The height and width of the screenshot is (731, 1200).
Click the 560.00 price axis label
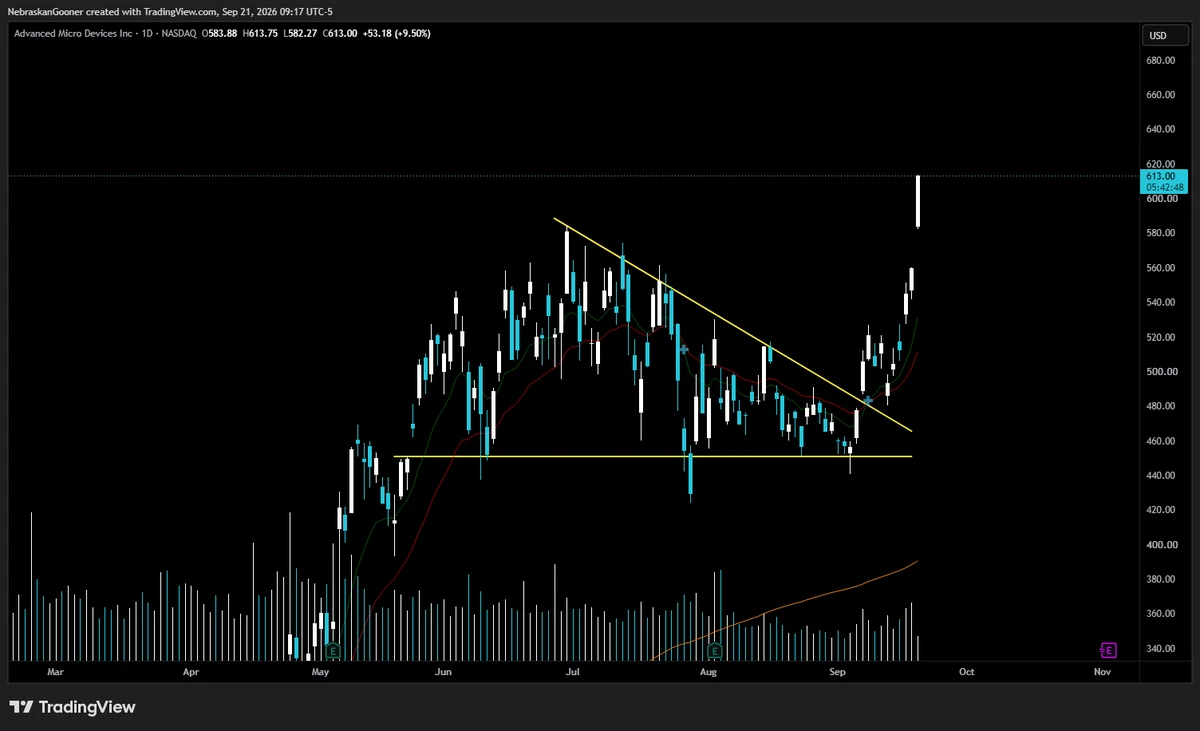click(x=1161, y=268)
